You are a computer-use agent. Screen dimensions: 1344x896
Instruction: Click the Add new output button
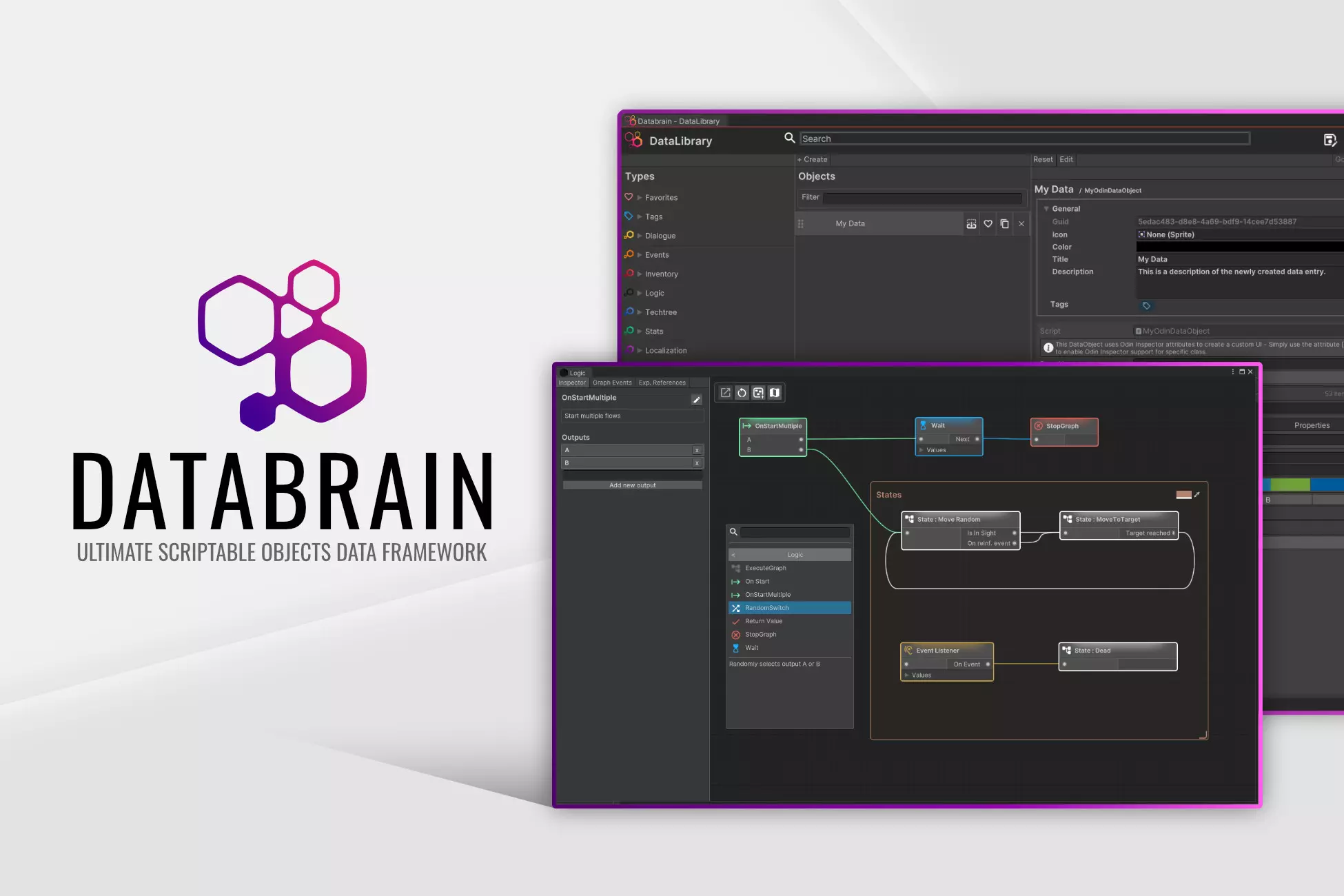click(633, 485)
